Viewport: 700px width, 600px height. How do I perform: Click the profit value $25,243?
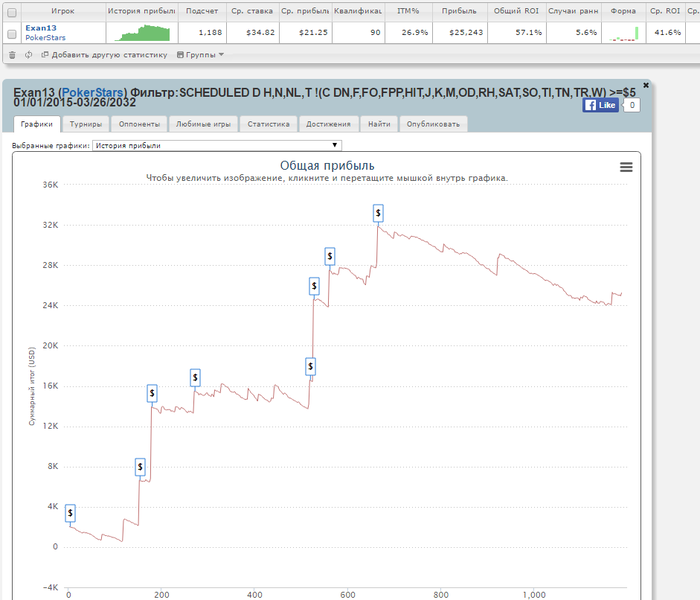466,33
